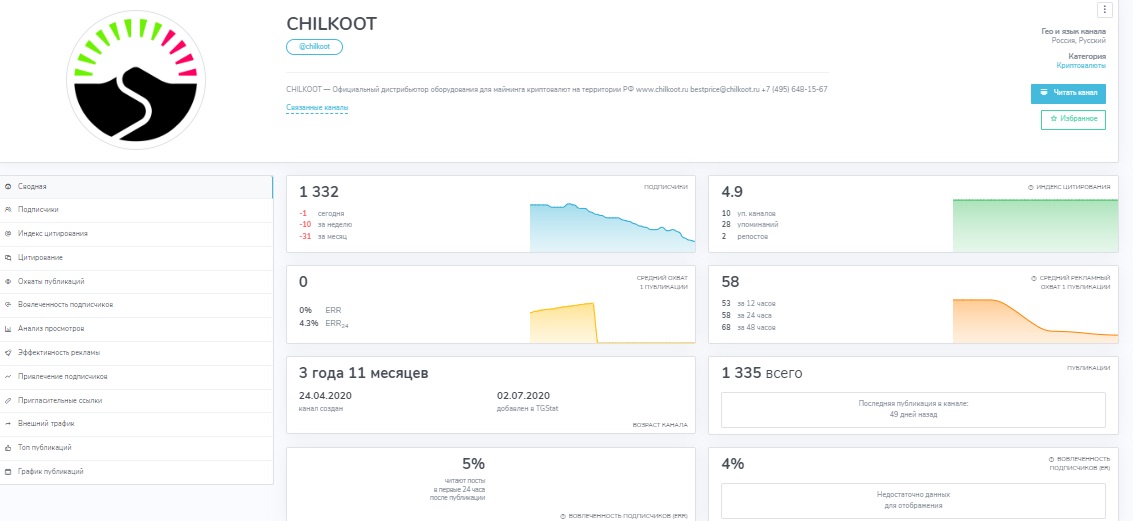Click the 53 за 12 часов row
Viewport: 1133px width, 521px height.
(x=749, y=303)
